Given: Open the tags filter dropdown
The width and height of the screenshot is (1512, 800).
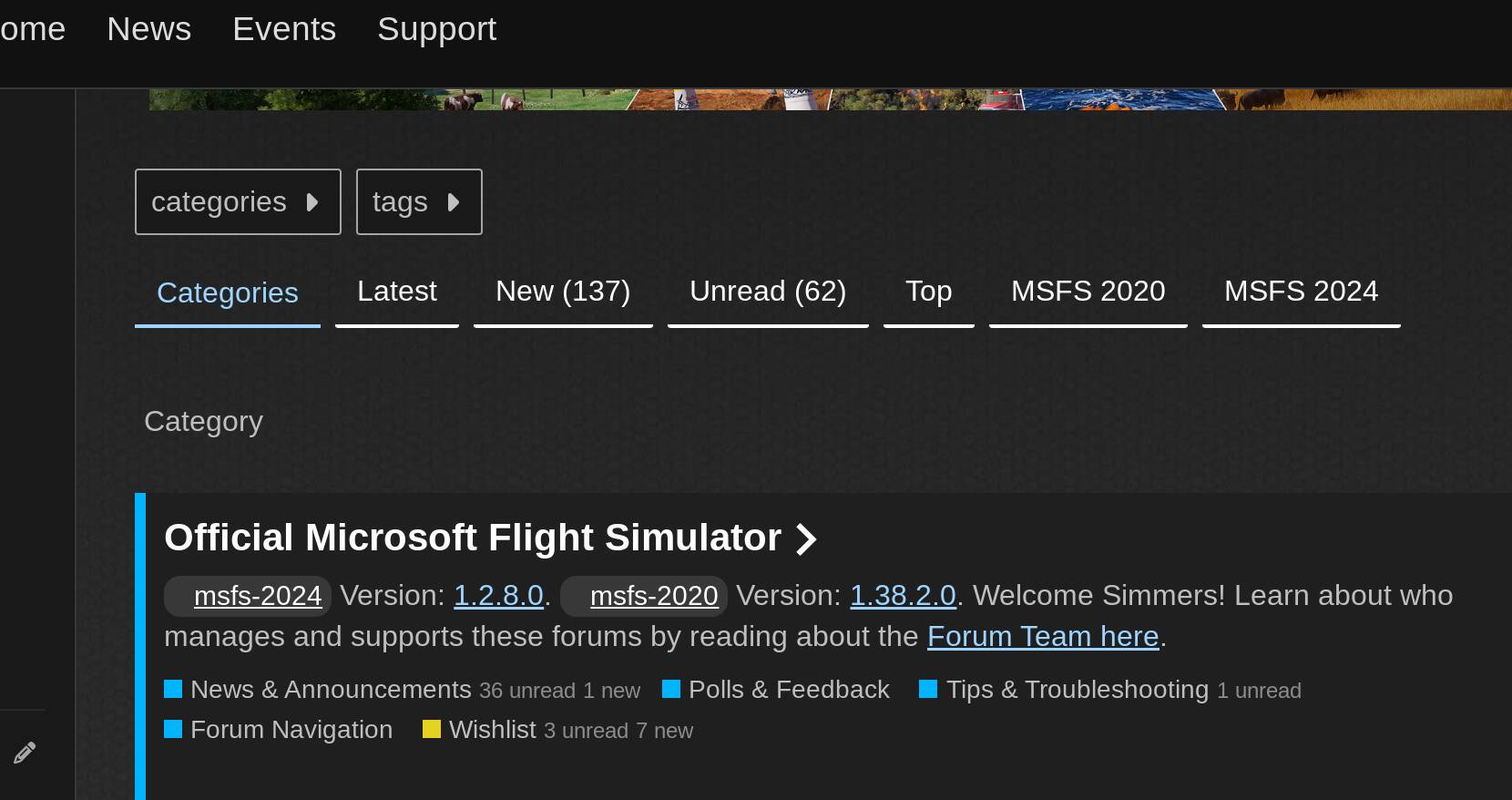Looking at the screenshot, I should click(x=418, y=201).
